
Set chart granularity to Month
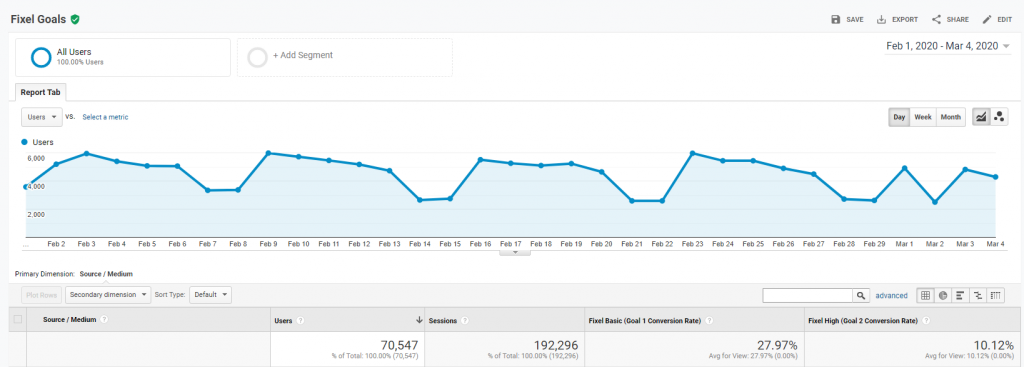[950, 117]
